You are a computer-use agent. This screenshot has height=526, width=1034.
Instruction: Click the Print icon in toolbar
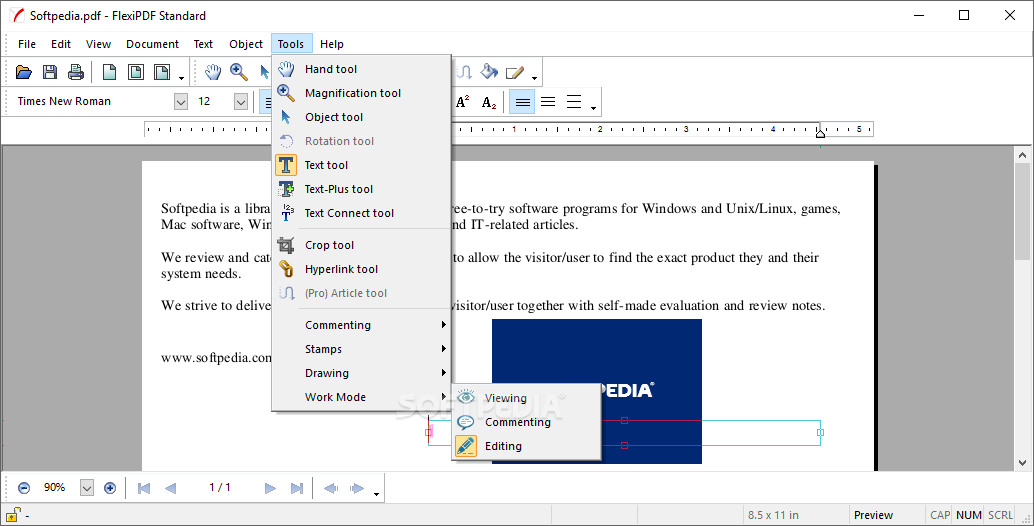point(76,72)
